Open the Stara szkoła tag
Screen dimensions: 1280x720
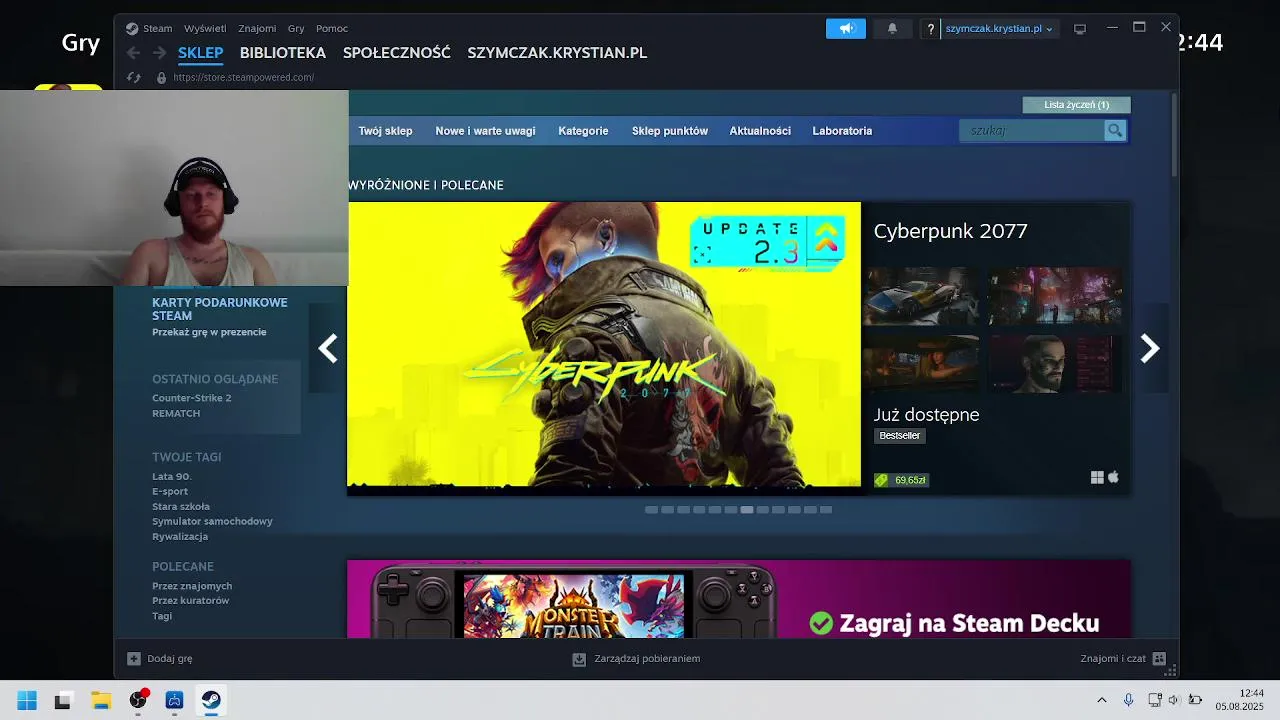coord(181,506)
